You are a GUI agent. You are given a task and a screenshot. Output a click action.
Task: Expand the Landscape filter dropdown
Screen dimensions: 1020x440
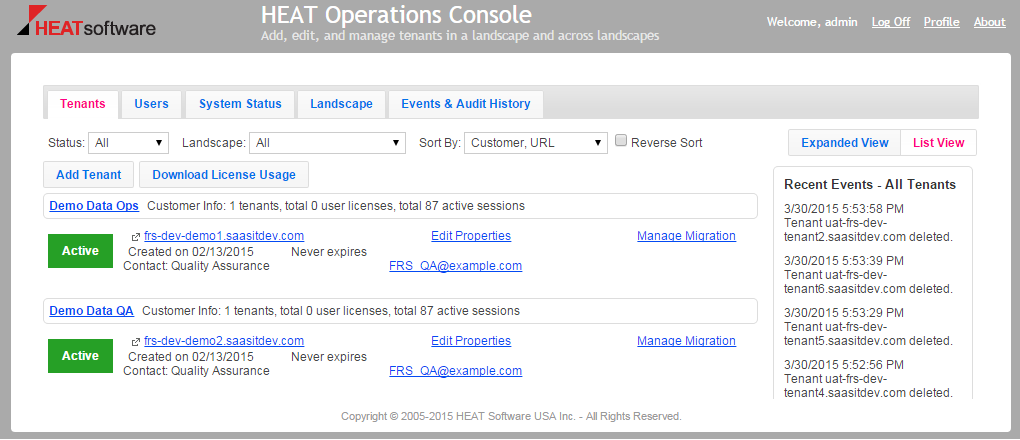(x=327, y=143)
